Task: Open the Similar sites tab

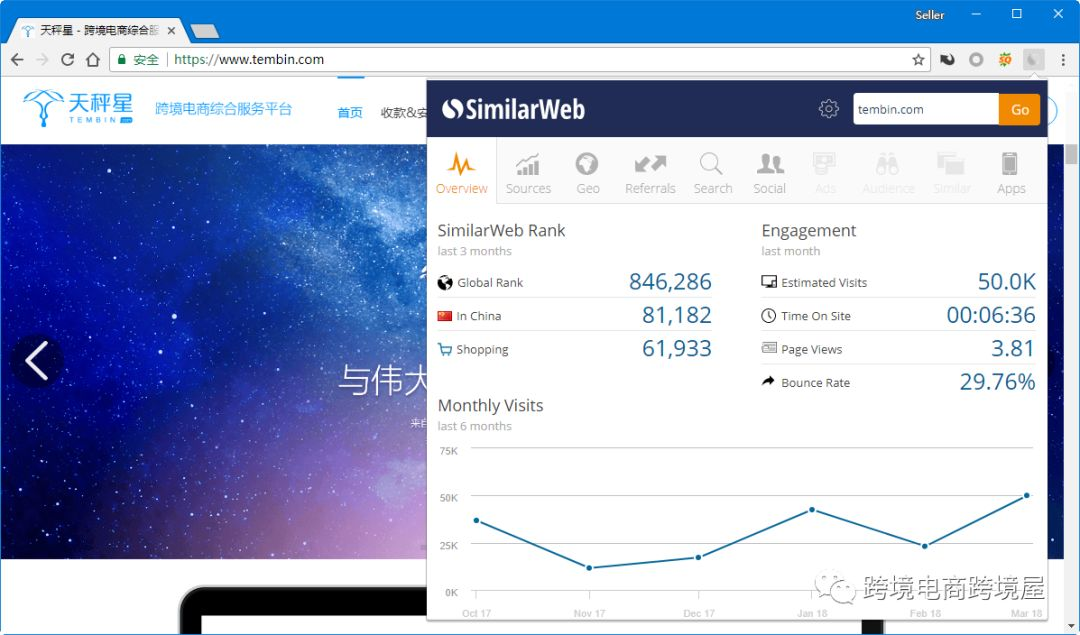Action: coord(951,172)
